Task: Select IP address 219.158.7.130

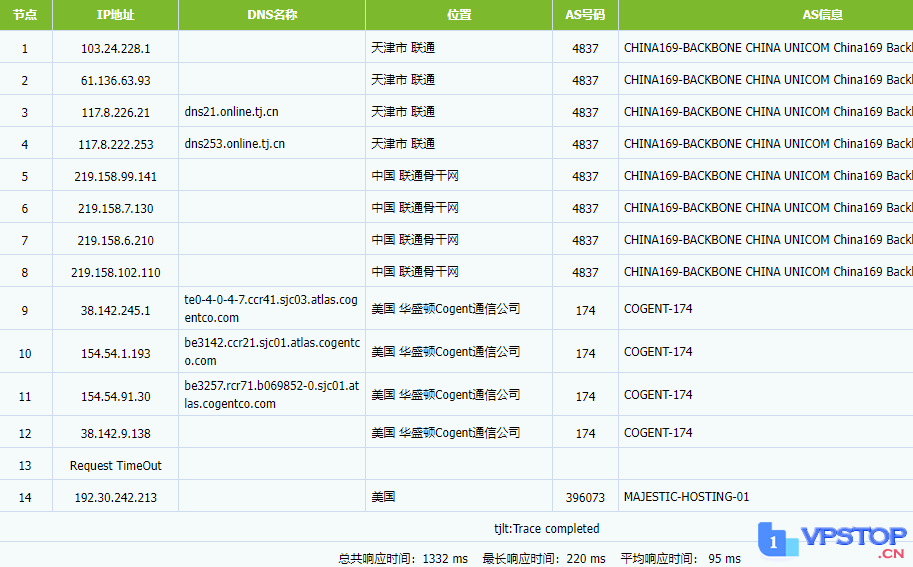Action: tap(115, 208)
